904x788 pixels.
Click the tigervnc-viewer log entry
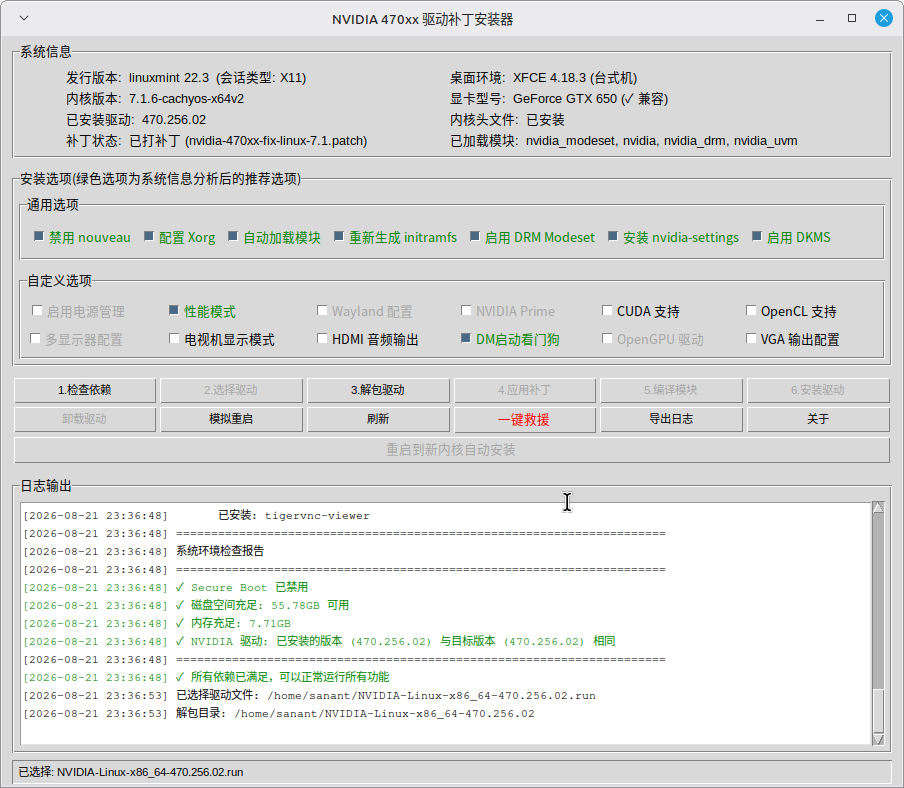294,515
